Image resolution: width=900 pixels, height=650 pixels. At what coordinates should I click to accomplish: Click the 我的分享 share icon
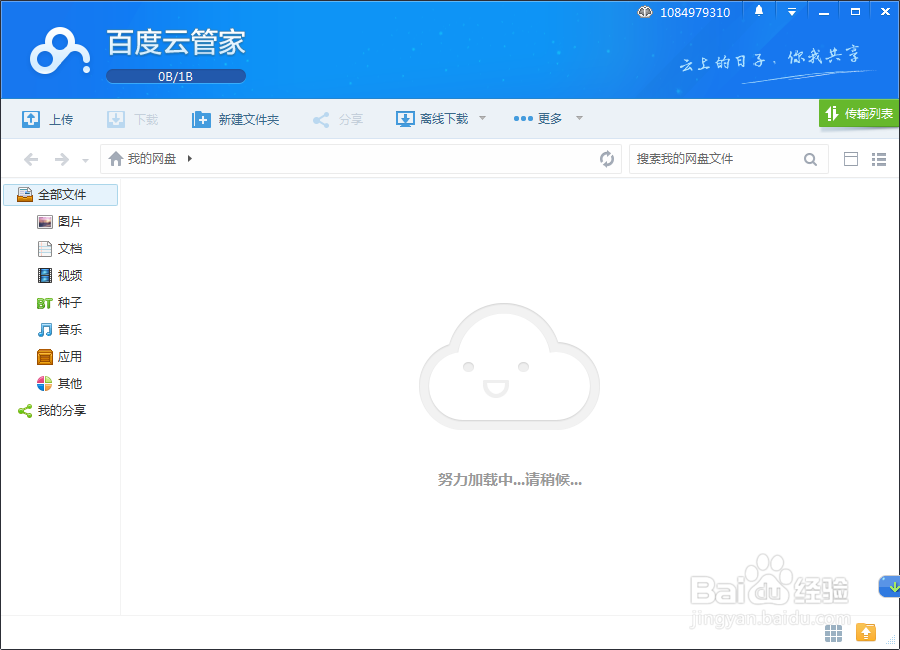(x=24, y=410)
